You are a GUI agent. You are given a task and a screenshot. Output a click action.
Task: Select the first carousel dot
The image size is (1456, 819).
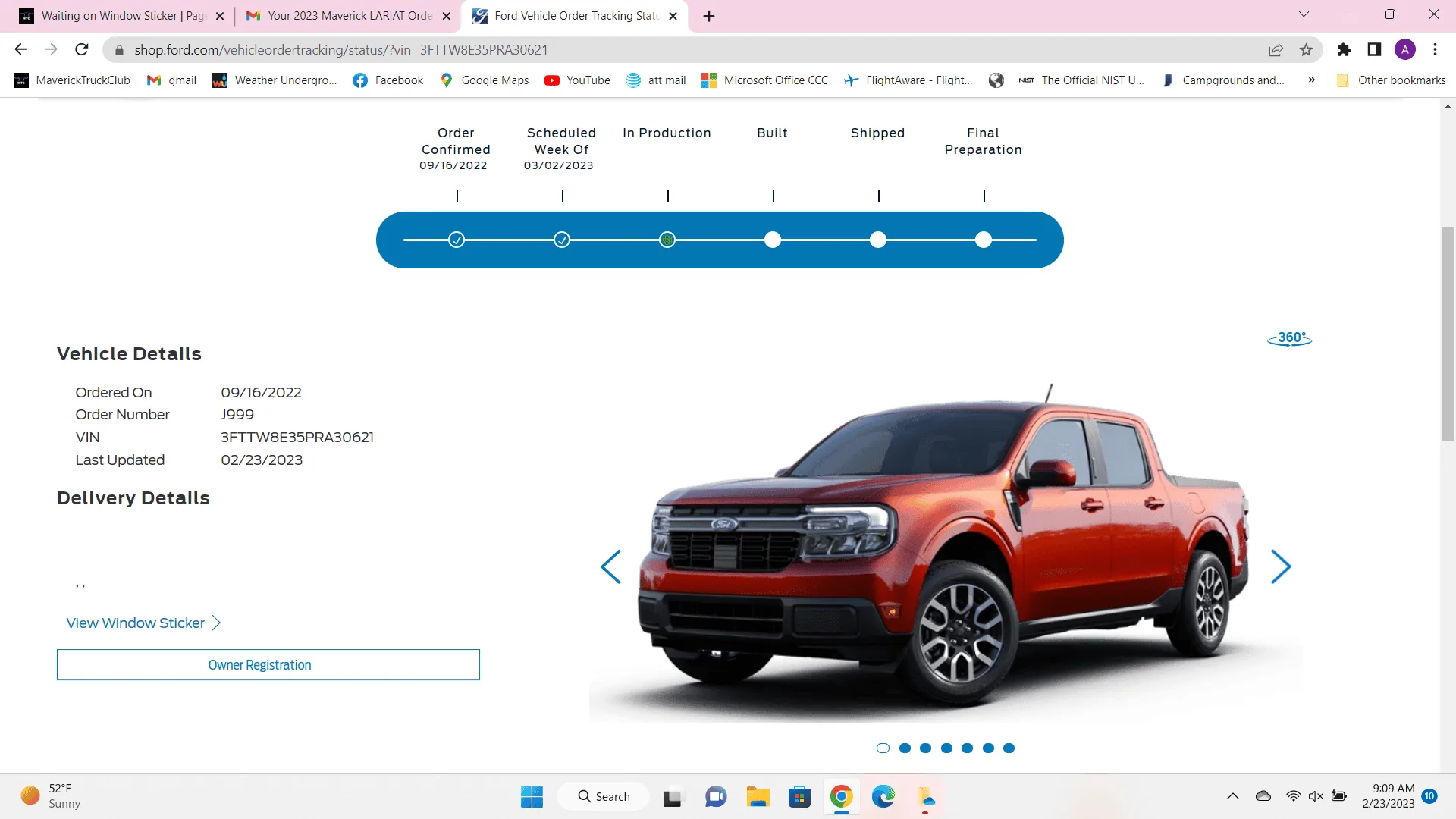[x=883, y=748]
